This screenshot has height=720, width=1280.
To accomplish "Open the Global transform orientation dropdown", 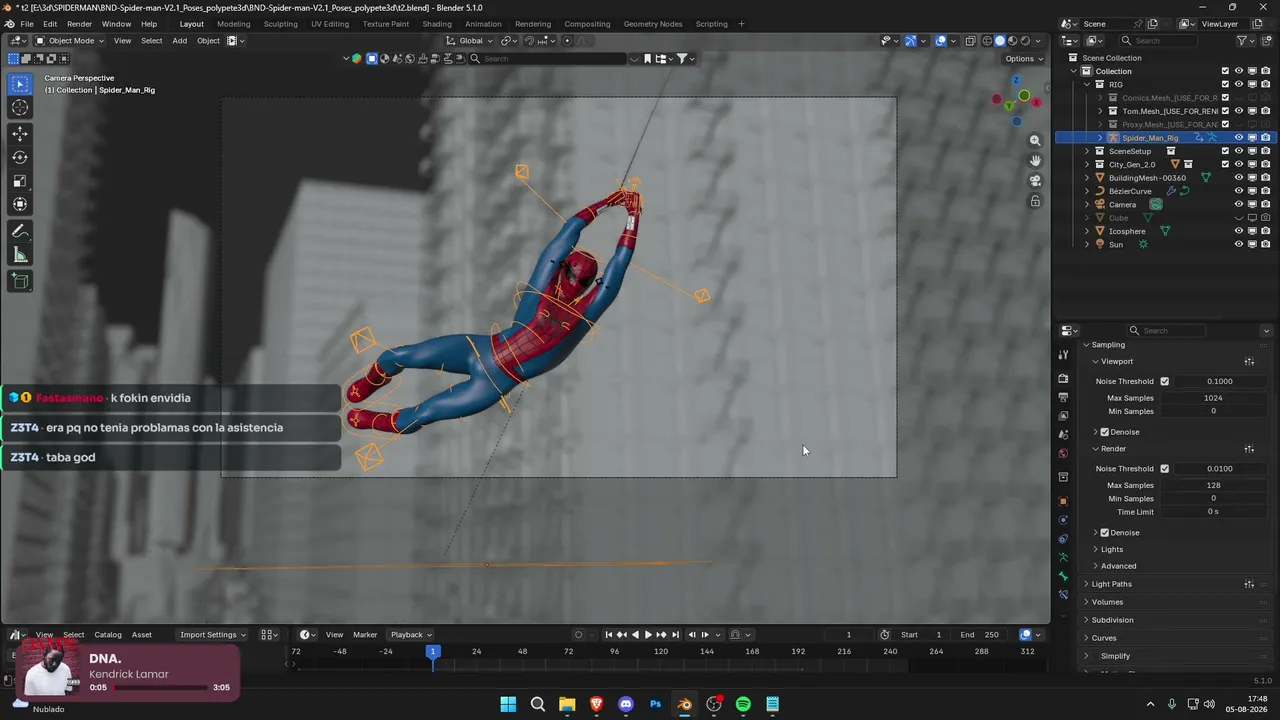I will pyautogui.click(x=469, y=41).
